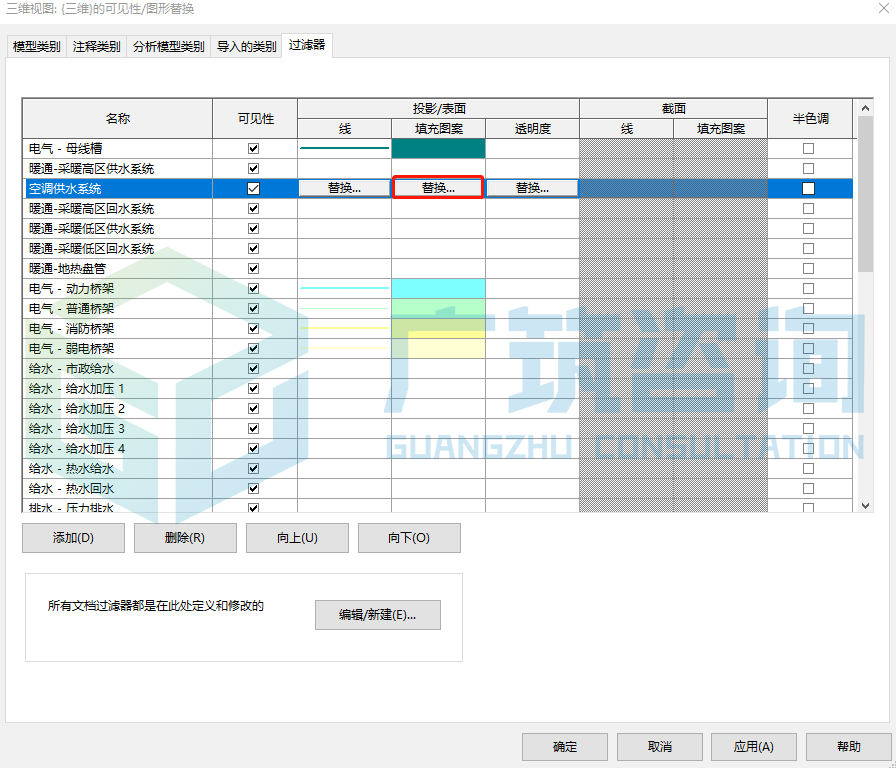Click the 透明度 替换 button for 空调供水系统

pyautogui.click(x=531, y=187)
